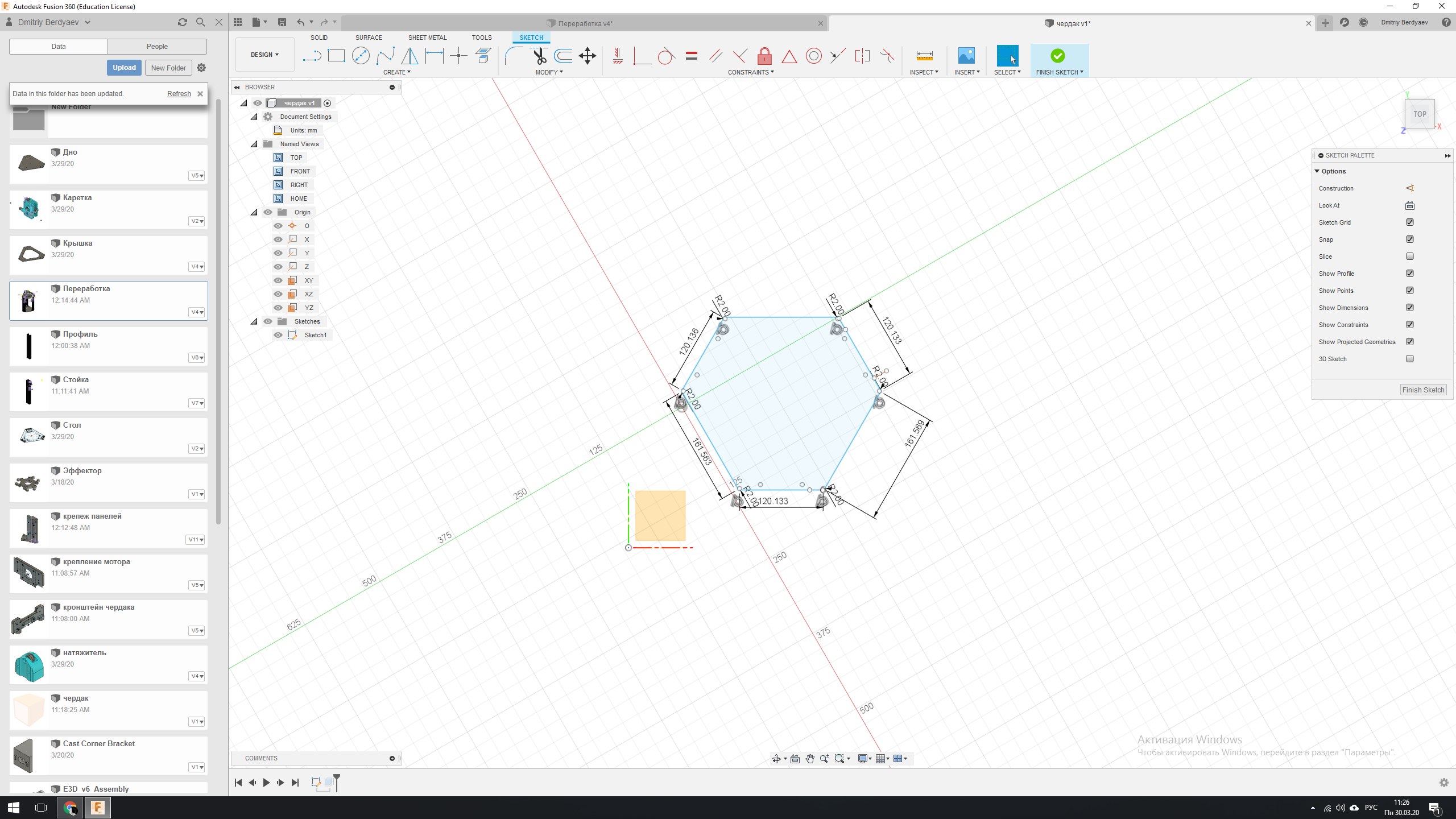Open version dropdown for Переработка
This screenshot has width=1456, height=819.
click(x=197, y=312)
